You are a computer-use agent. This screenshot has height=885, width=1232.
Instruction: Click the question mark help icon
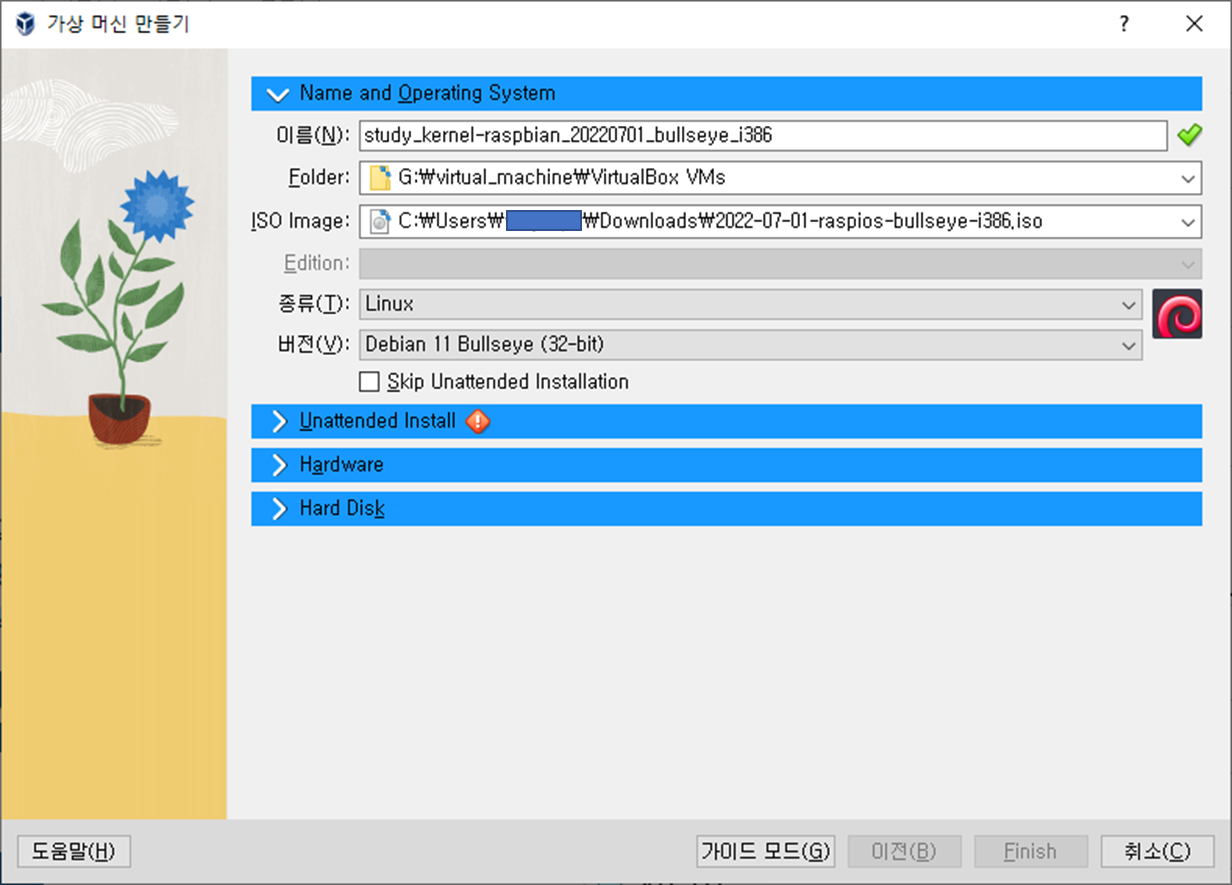(x=1124, y=24)
